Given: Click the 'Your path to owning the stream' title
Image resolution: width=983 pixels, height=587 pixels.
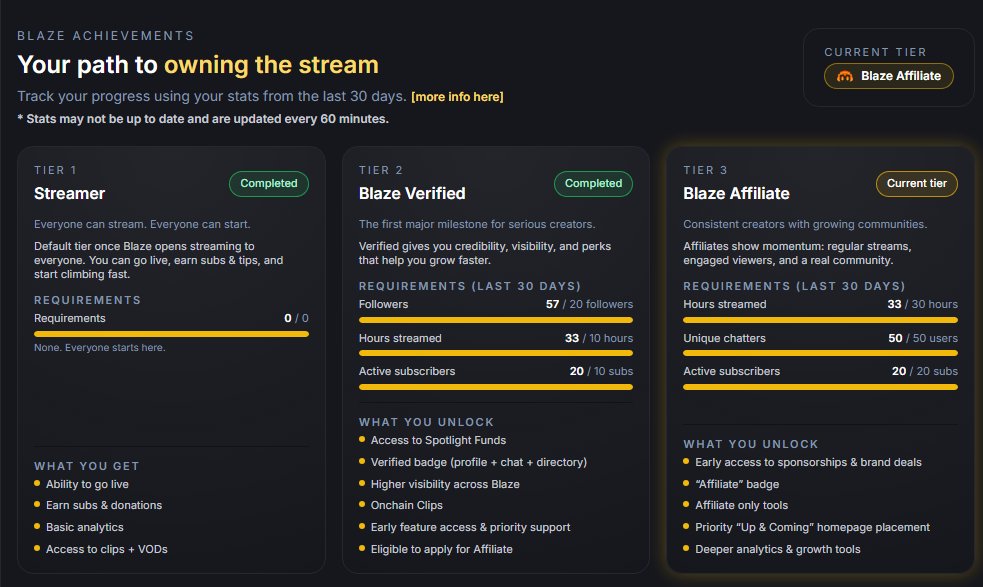Looking at the screenshot, I should 198,65.
